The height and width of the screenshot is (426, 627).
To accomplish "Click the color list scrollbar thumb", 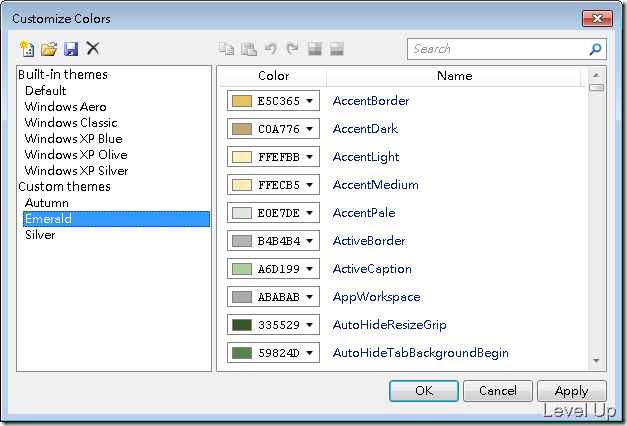I will tap(596, 88).
